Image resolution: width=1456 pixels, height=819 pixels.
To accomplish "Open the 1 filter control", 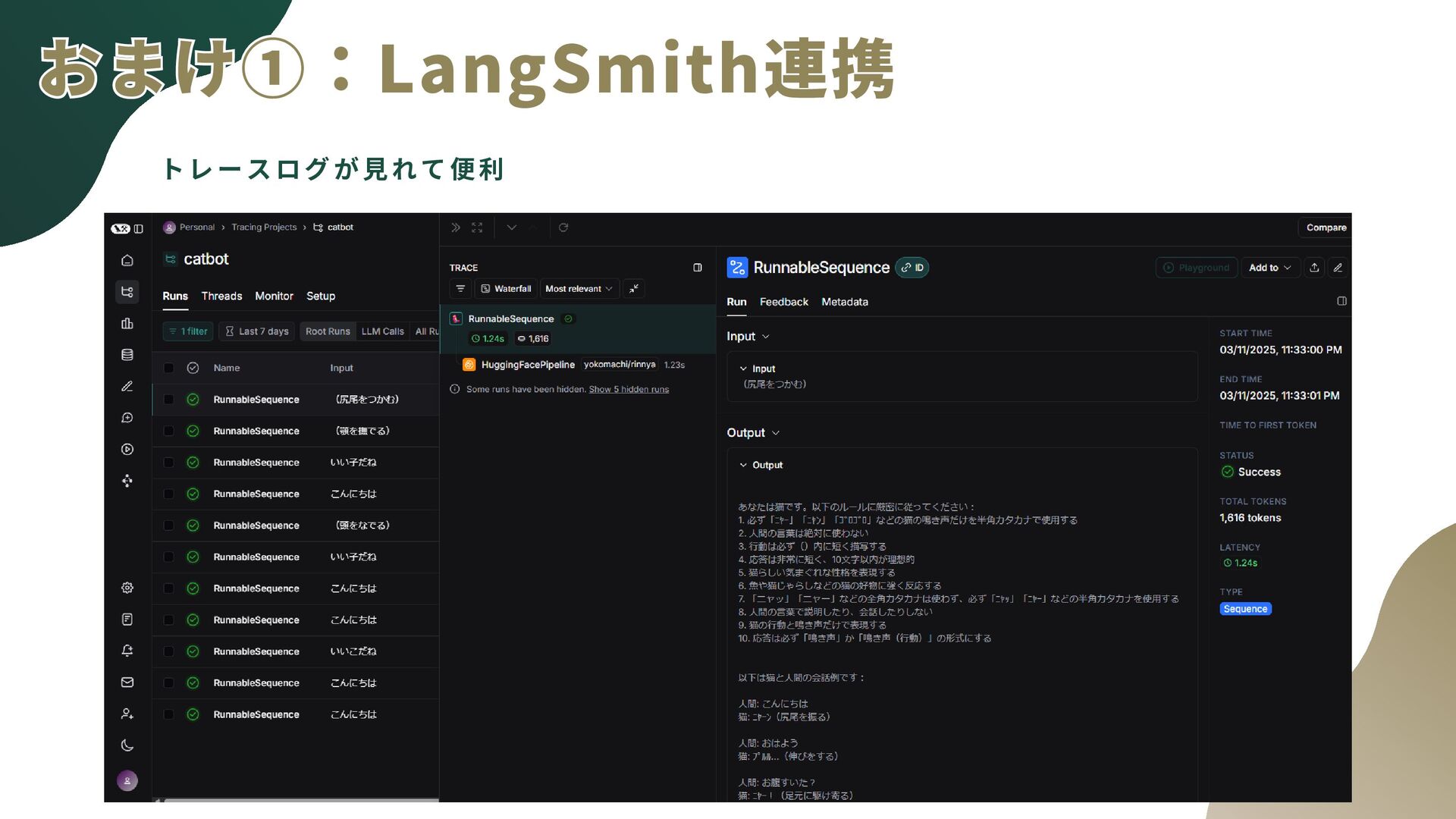I will click(x=188, y=331).
